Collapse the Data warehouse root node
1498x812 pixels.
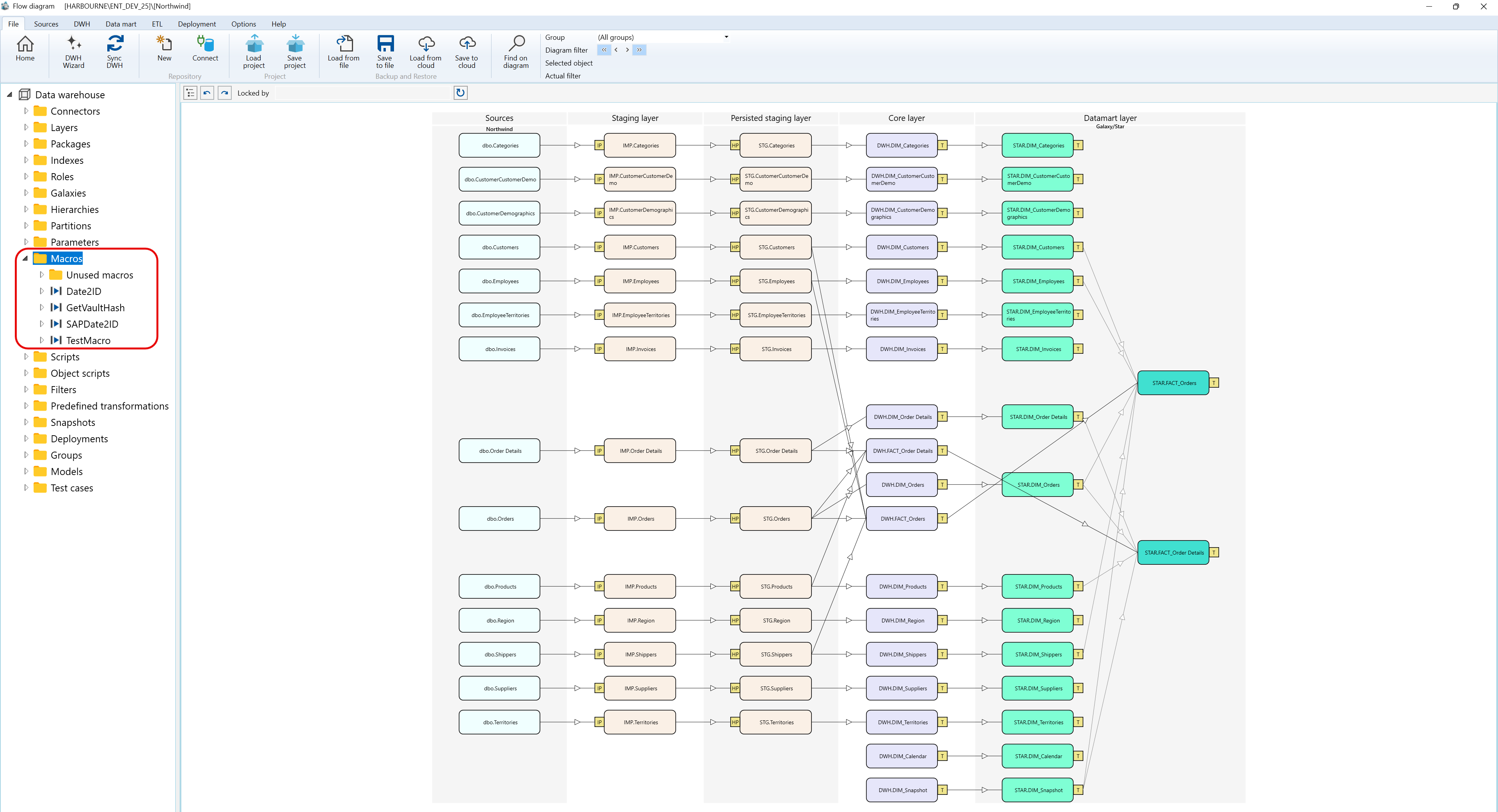point(10,94)
